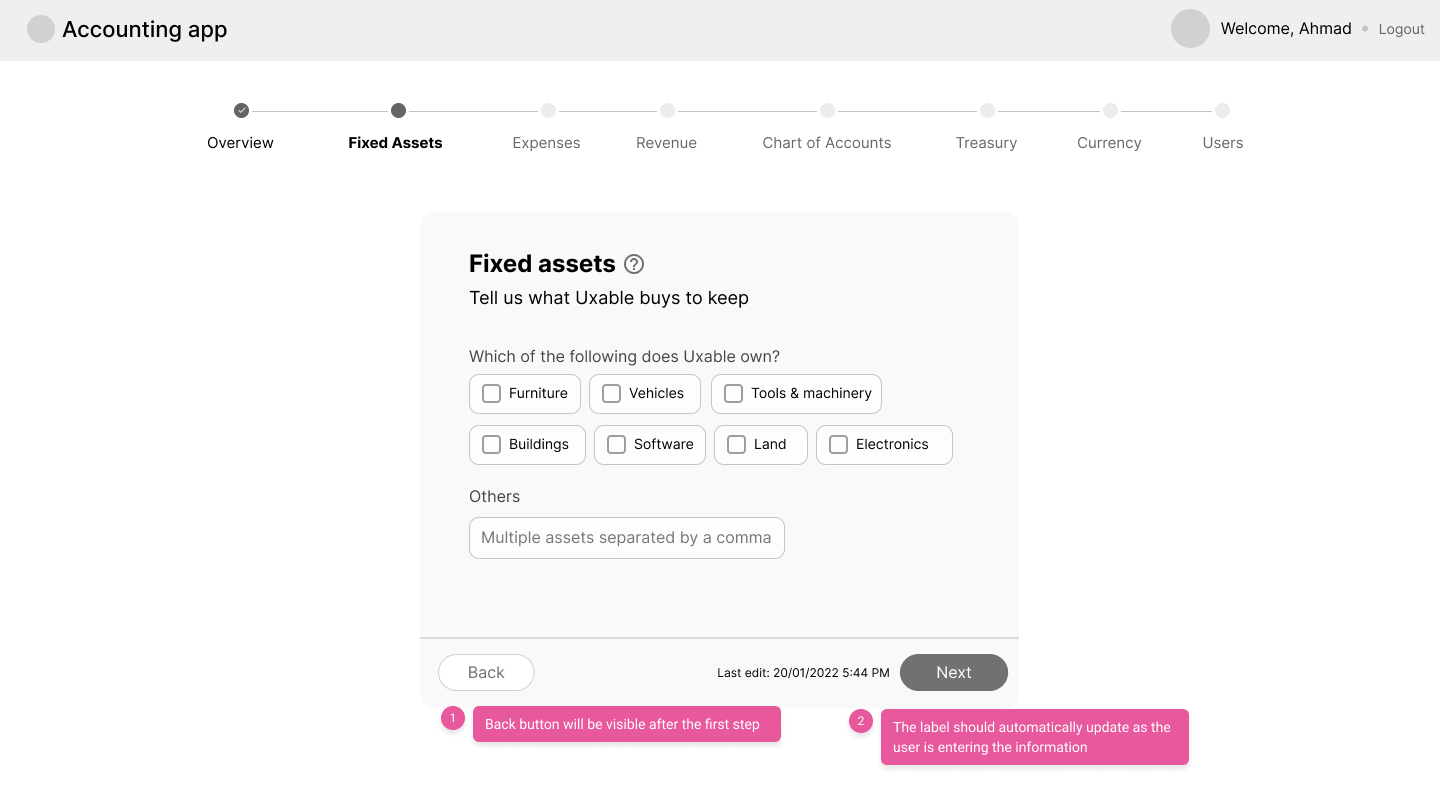Click the pink annotation badge numbered 1

coord(453,718)
